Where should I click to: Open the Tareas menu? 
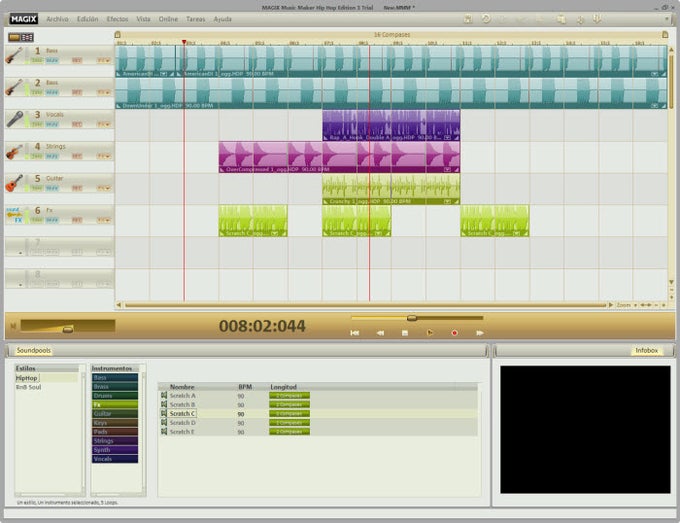click(196, 19)
